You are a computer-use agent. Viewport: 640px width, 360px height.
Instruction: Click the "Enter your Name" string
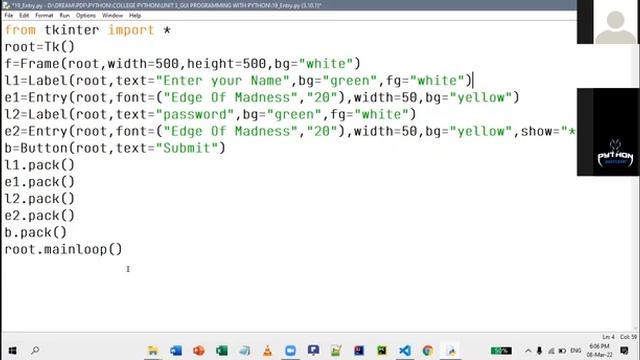point(222,80)
